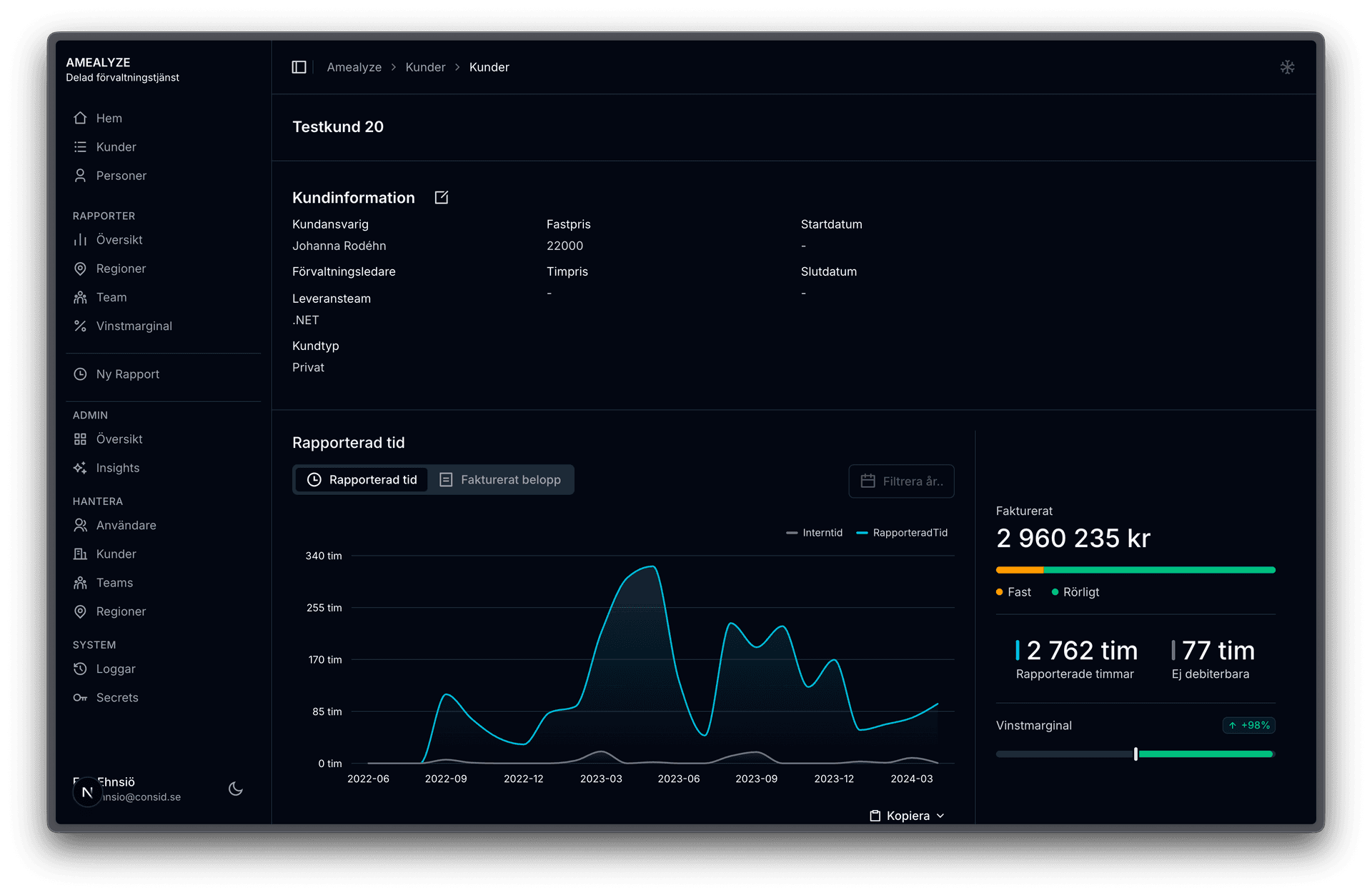Open the Personer section icon
Screen dimensions: 1372x895
pos(81,175)
